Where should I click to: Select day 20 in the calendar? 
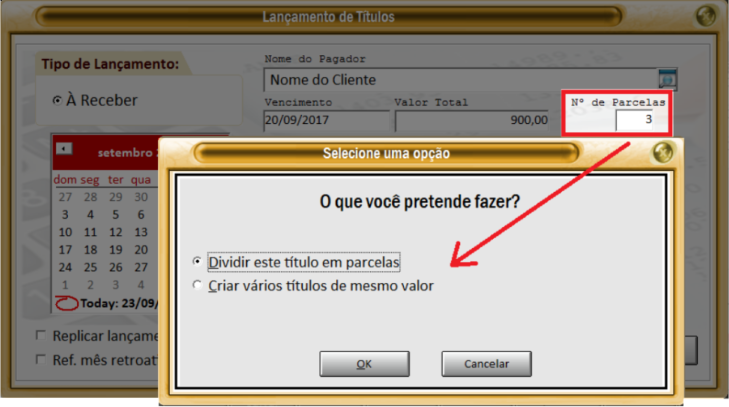tap(141, 250)
